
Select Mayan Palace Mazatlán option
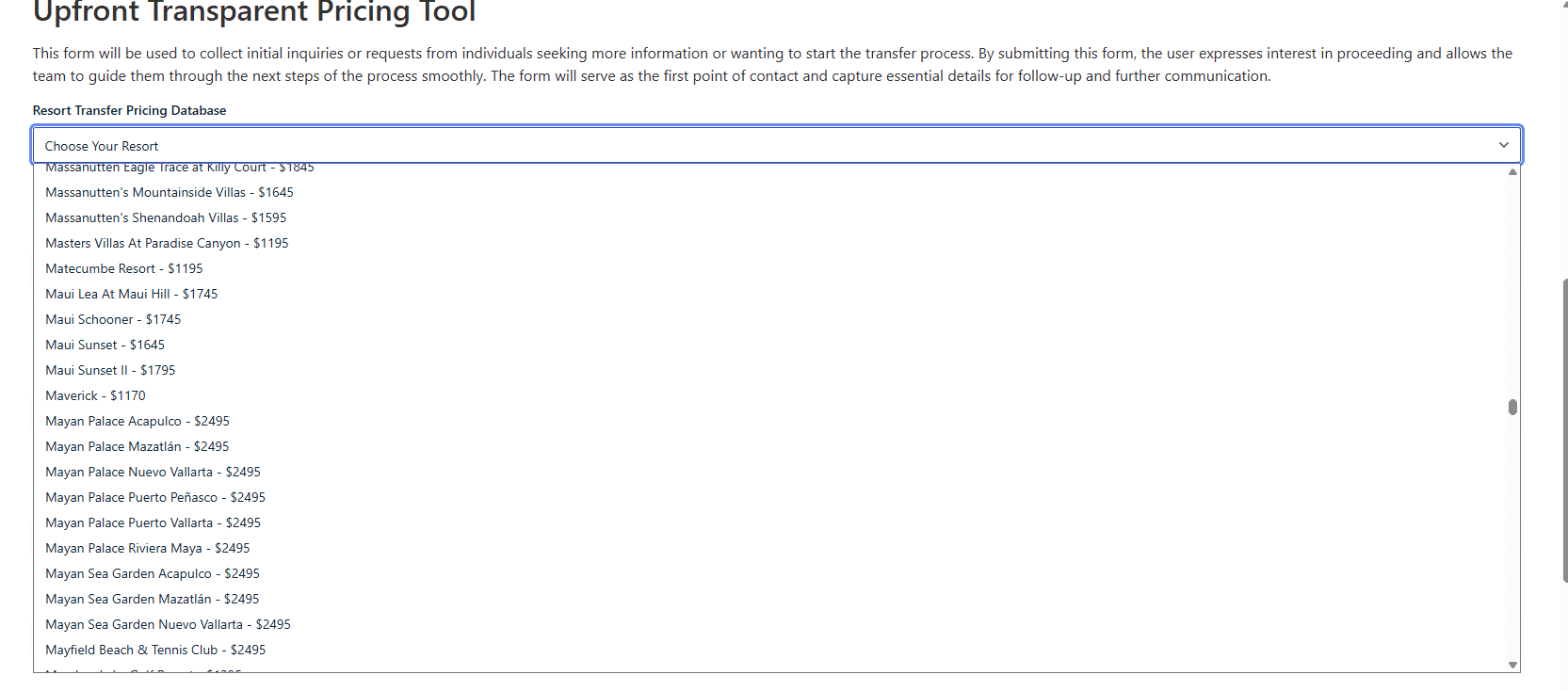(137, 446)
